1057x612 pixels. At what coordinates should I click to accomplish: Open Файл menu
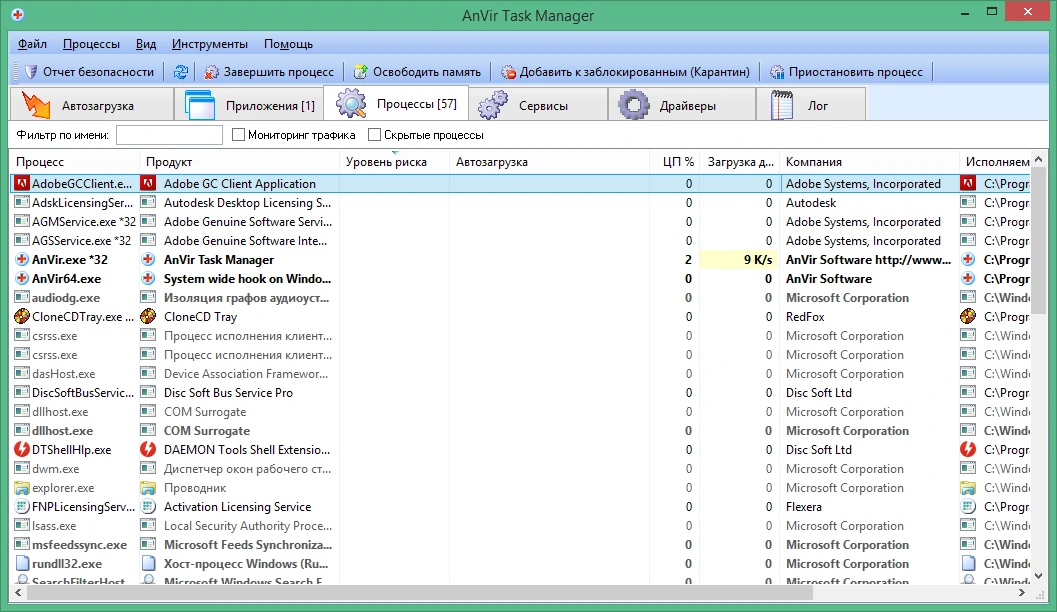pyautogui.click(x=32, y=44)
